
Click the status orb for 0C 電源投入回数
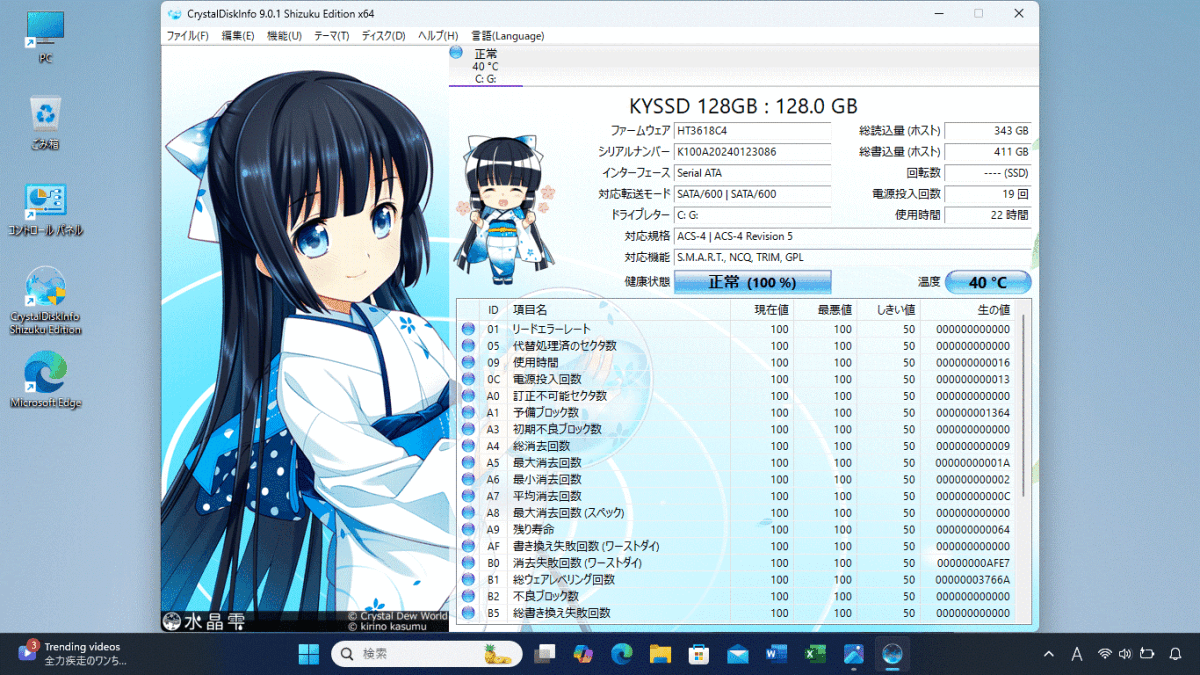(468, 379)
